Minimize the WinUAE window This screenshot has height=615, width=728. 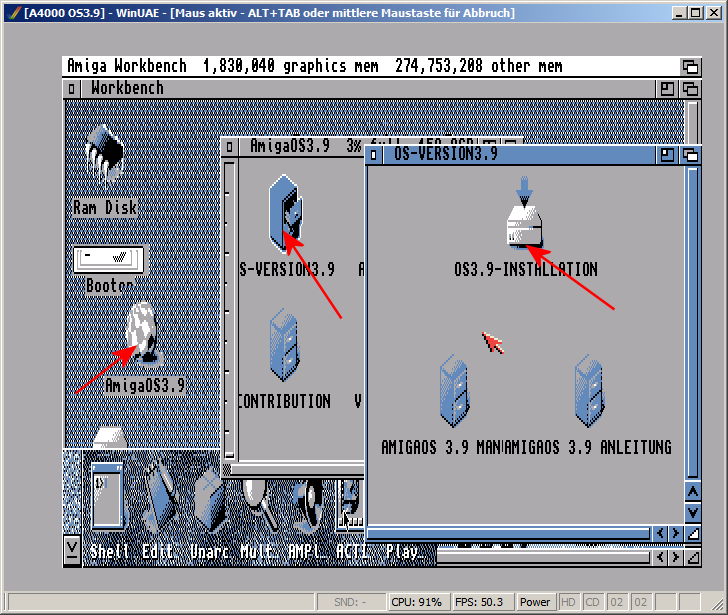680,13
